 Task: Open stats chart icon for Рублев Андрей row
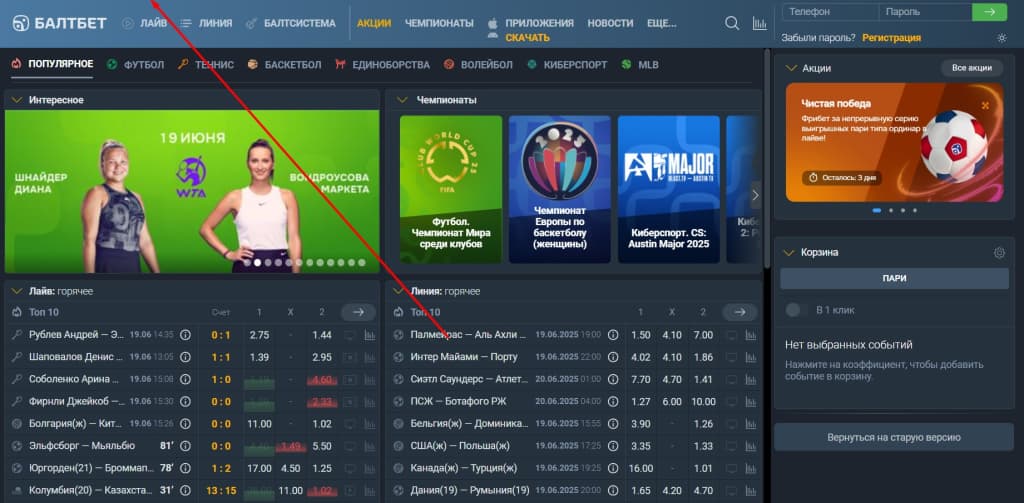pyautogui.click(x=370, y=335)
